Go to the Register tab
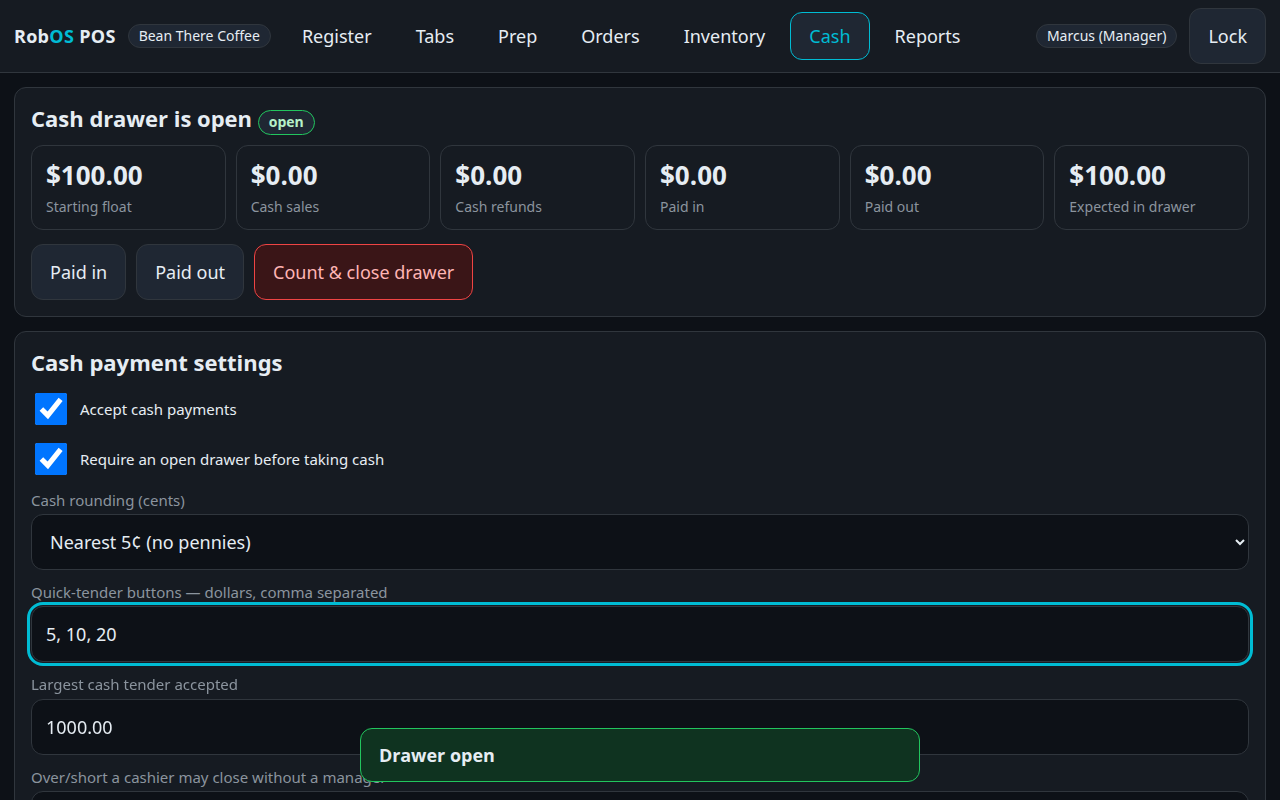Viewport: 1280px width, 800px height. [337, 36]
